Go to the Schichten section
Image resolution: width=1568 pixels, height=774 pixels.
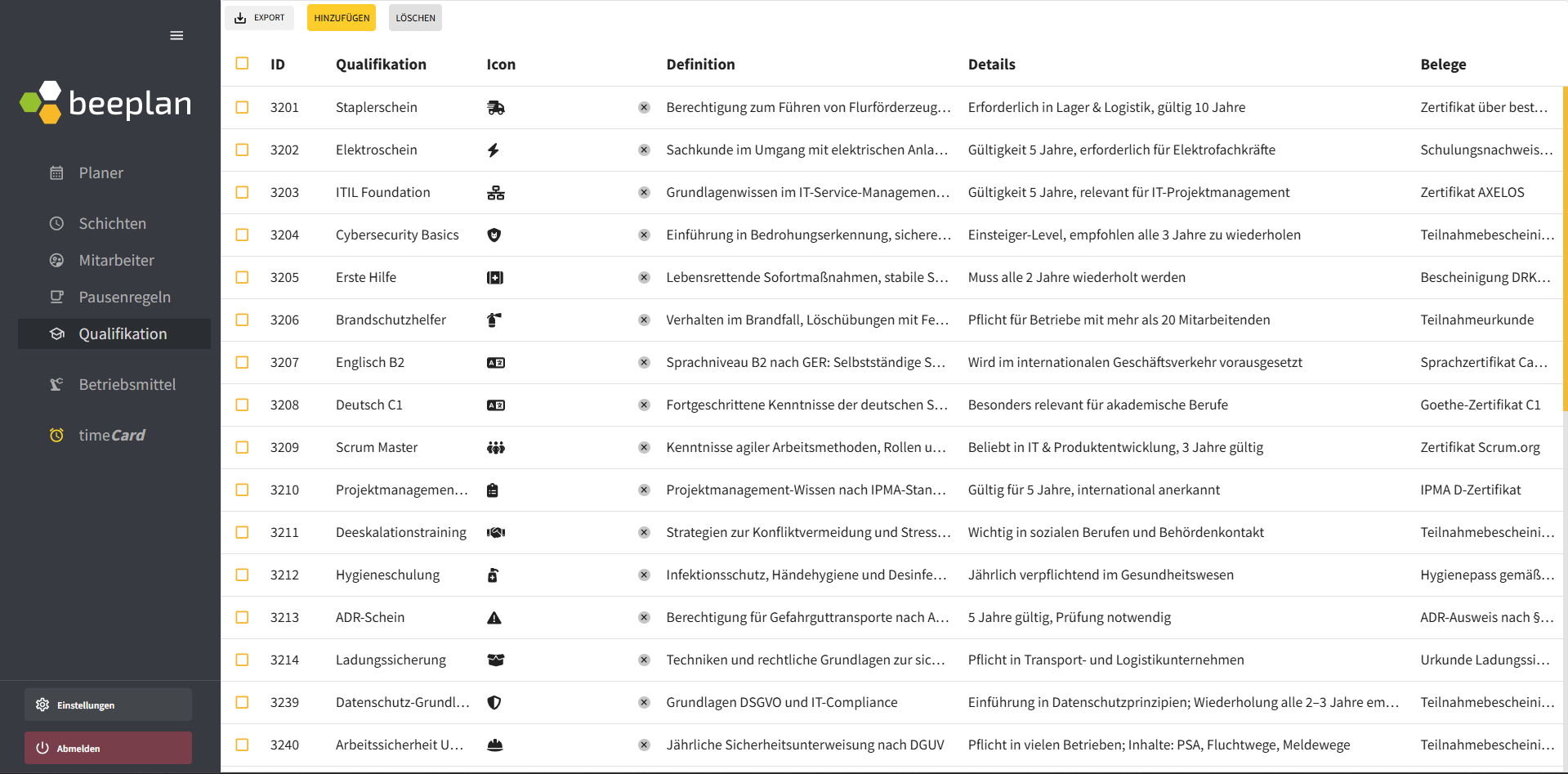click(112, 224)
